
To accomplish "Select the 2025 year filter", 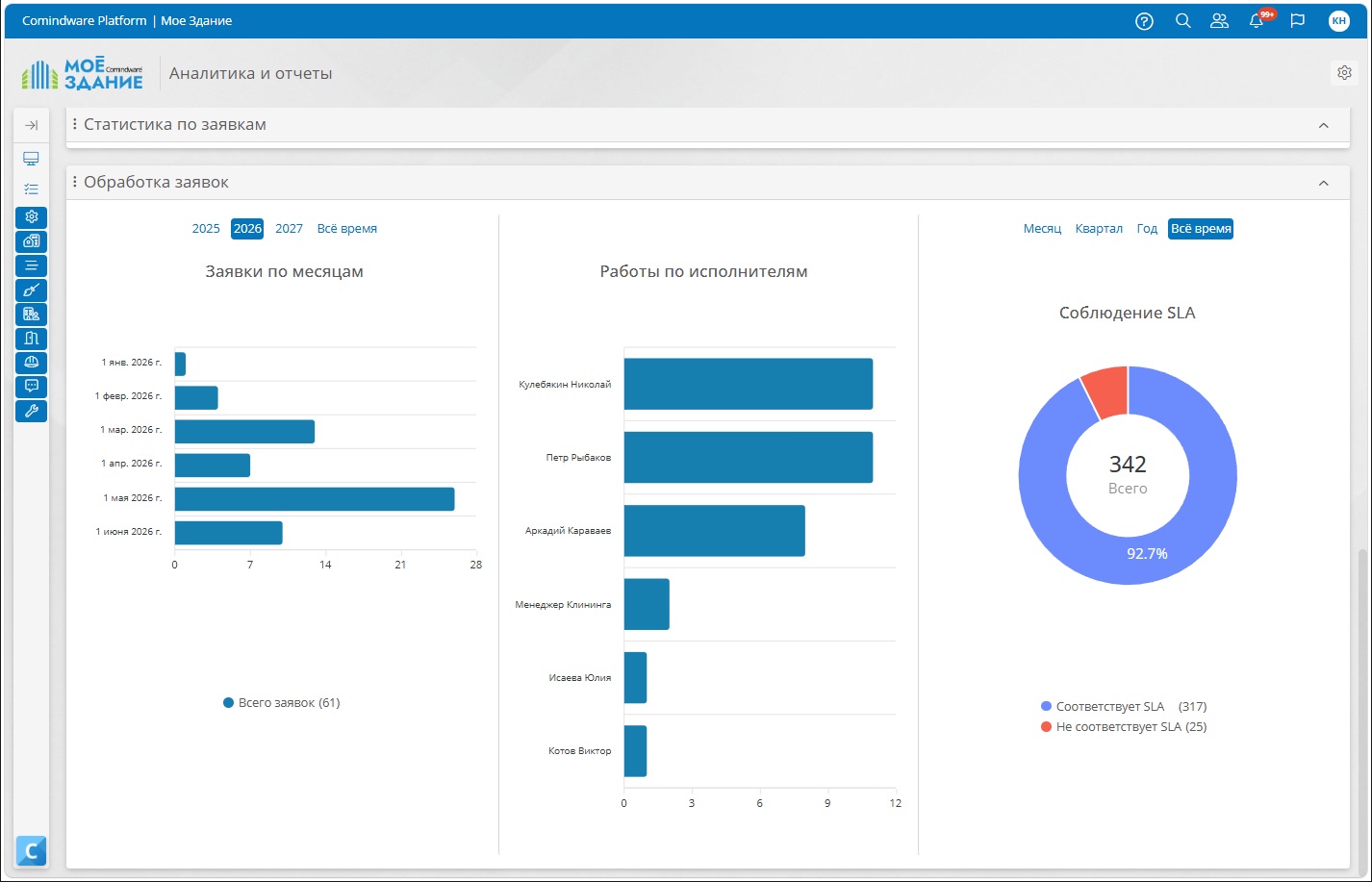I will pos(206,229).
